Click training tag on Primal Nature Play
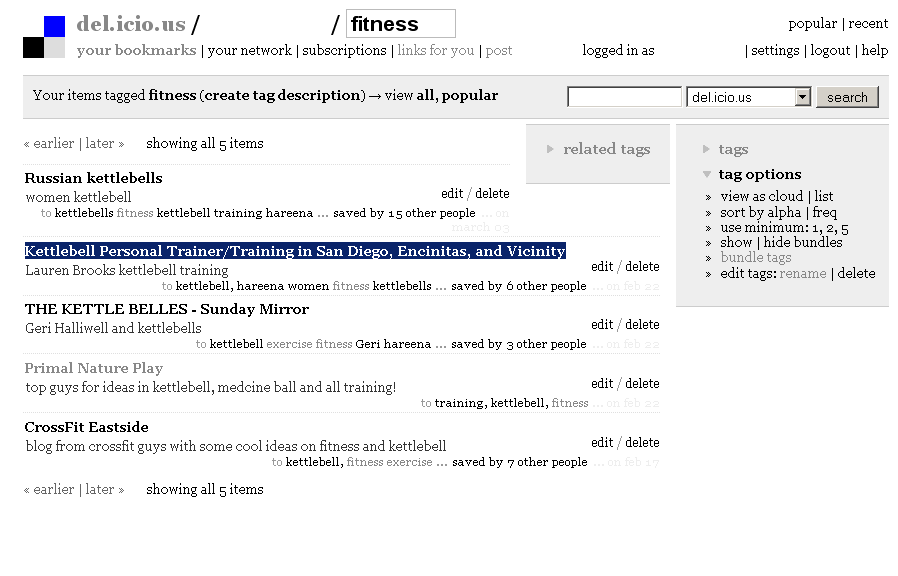The width and height of the screenshot is (898, 576). pyautogui.click(x=459, y=403)
